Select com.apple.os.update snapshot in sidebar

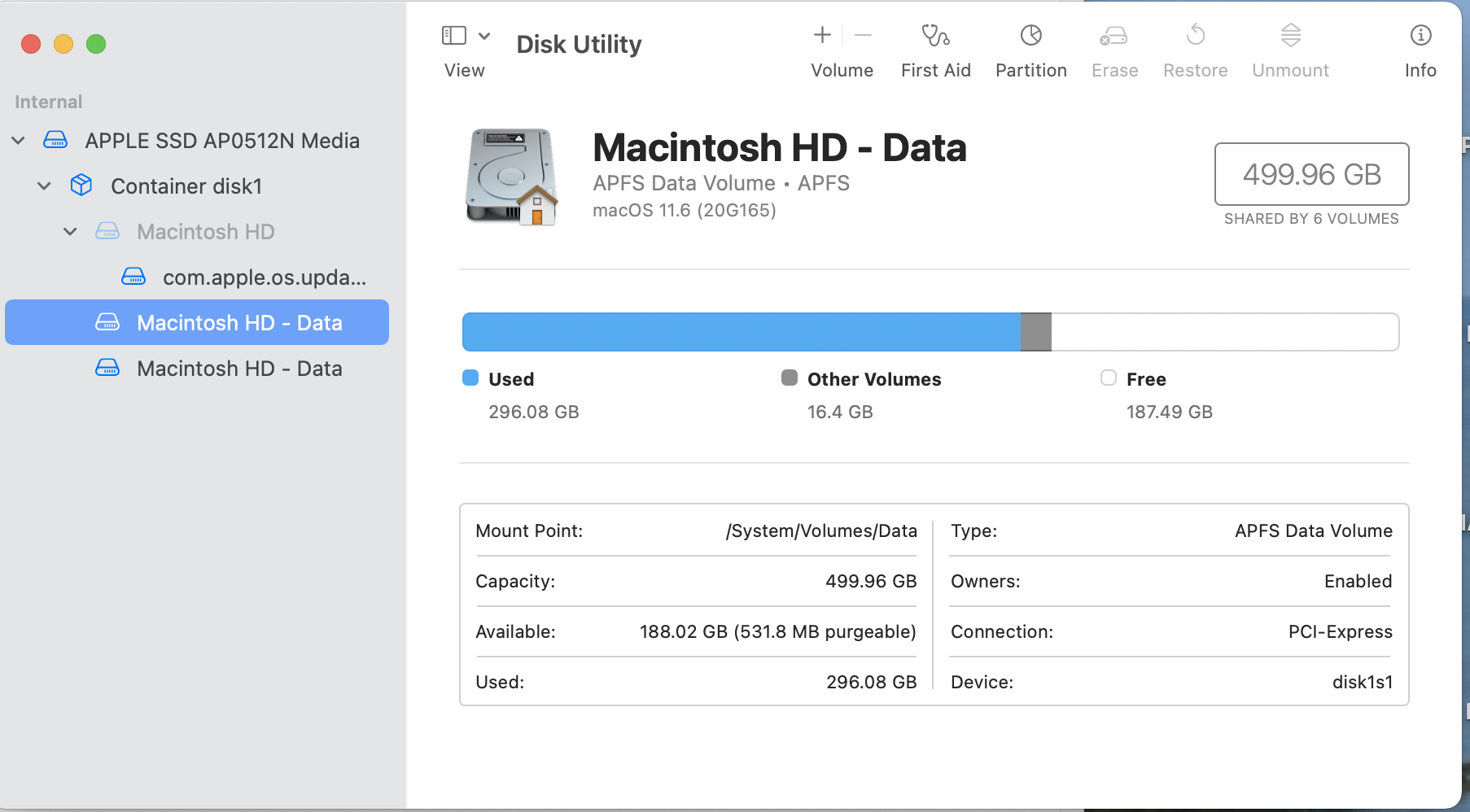coord(264,277)
